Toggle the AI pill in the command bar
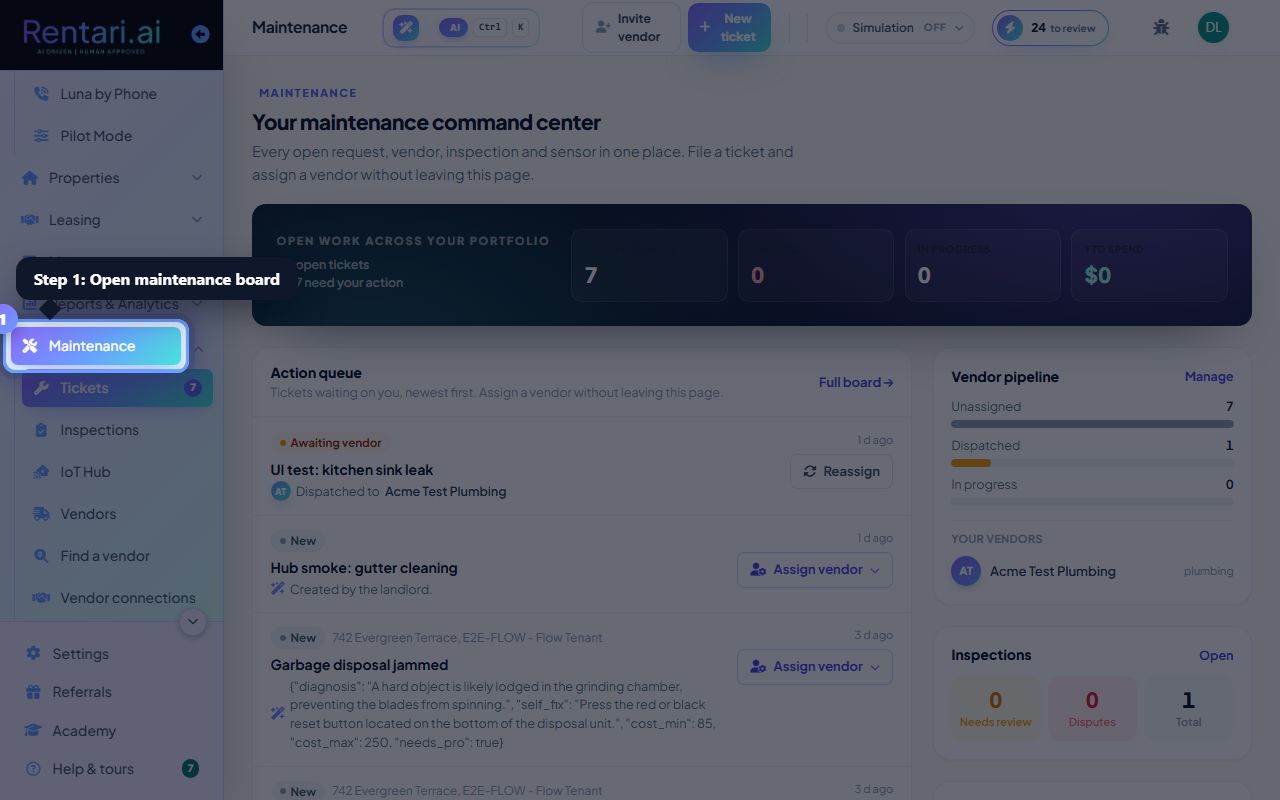Image resolution: width=1280 pixels, height=800 pixels. [453, 28]
